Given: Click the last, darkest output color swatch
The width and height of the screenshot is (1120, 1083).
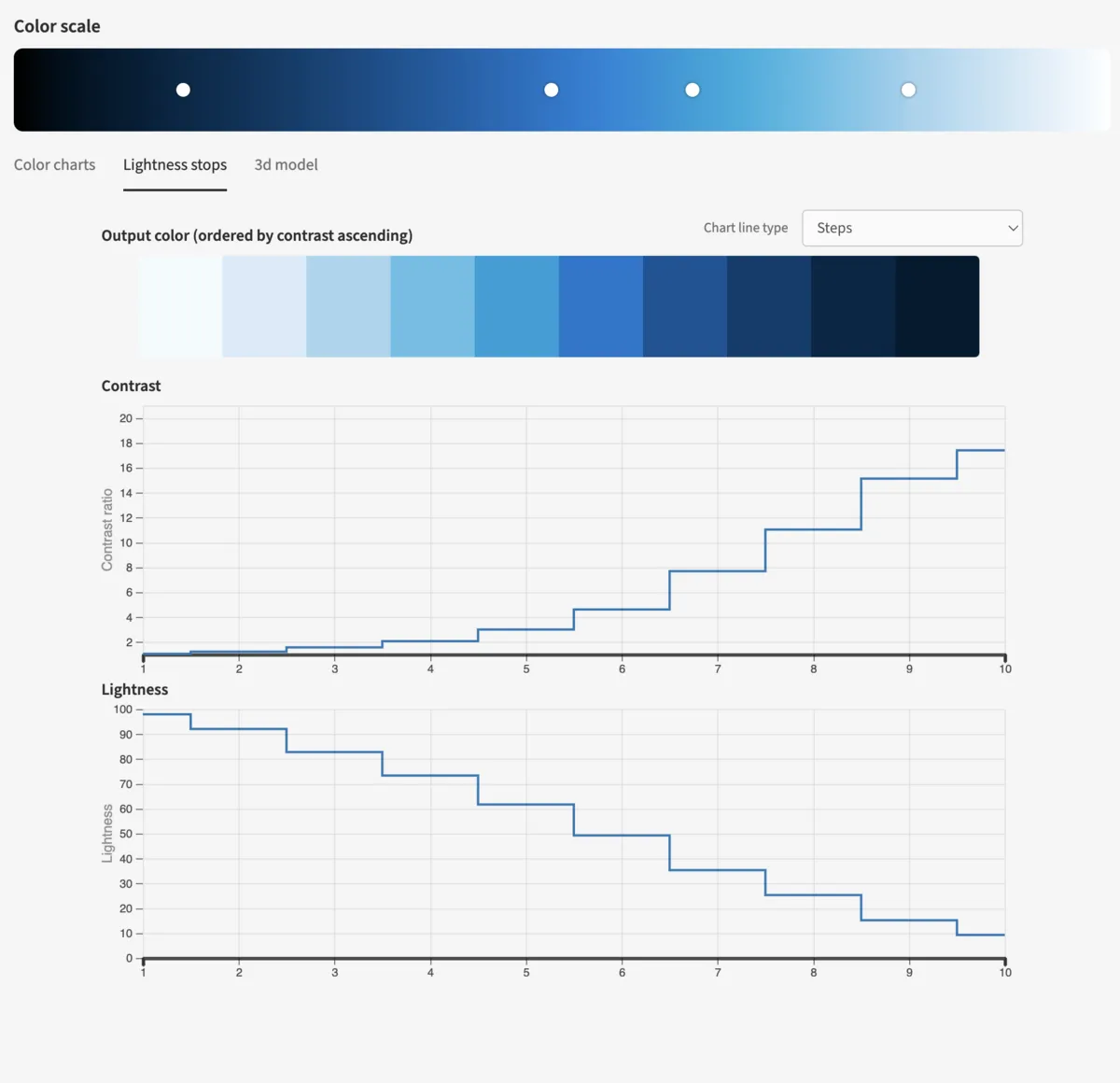Looking at the screenshot, I should click(937, 306).
